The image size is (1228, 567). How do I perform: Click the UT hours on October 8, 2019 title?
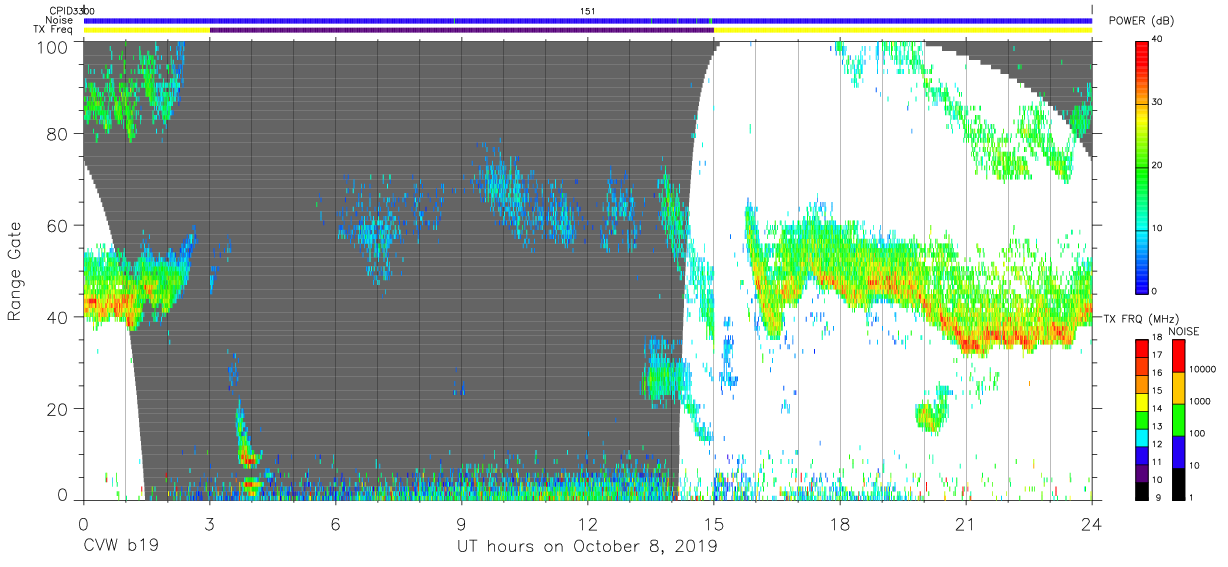[587, 547]
